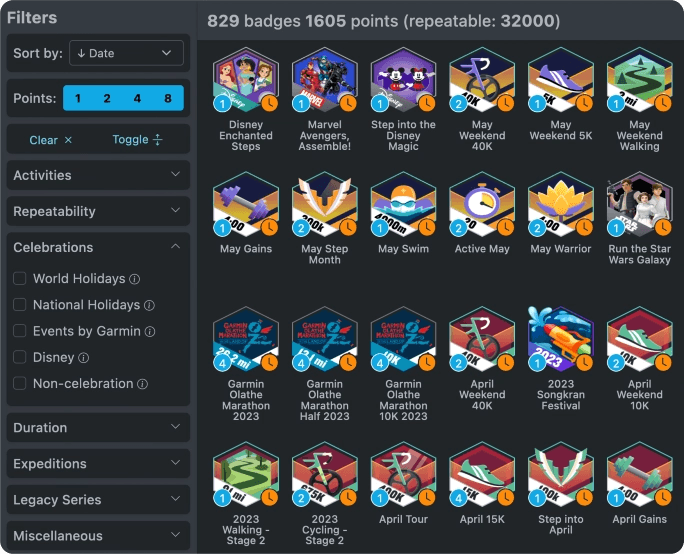Tick the Events by Garmin checkbox
This screenshot has width=684, height=554.
pos(20,331)
